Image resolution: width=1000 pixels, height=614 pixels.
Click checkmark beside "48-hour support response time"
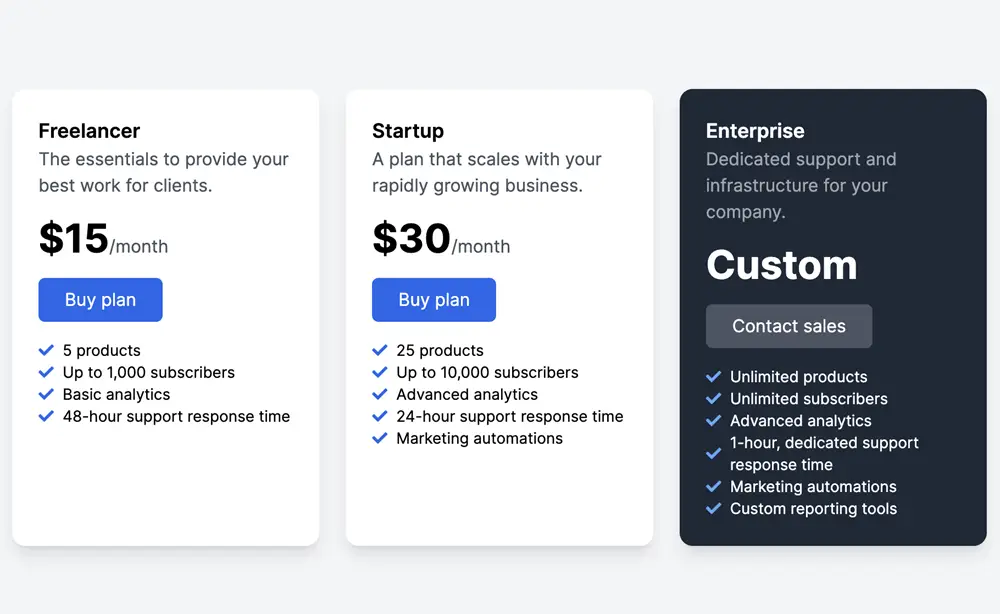[46, 416]
